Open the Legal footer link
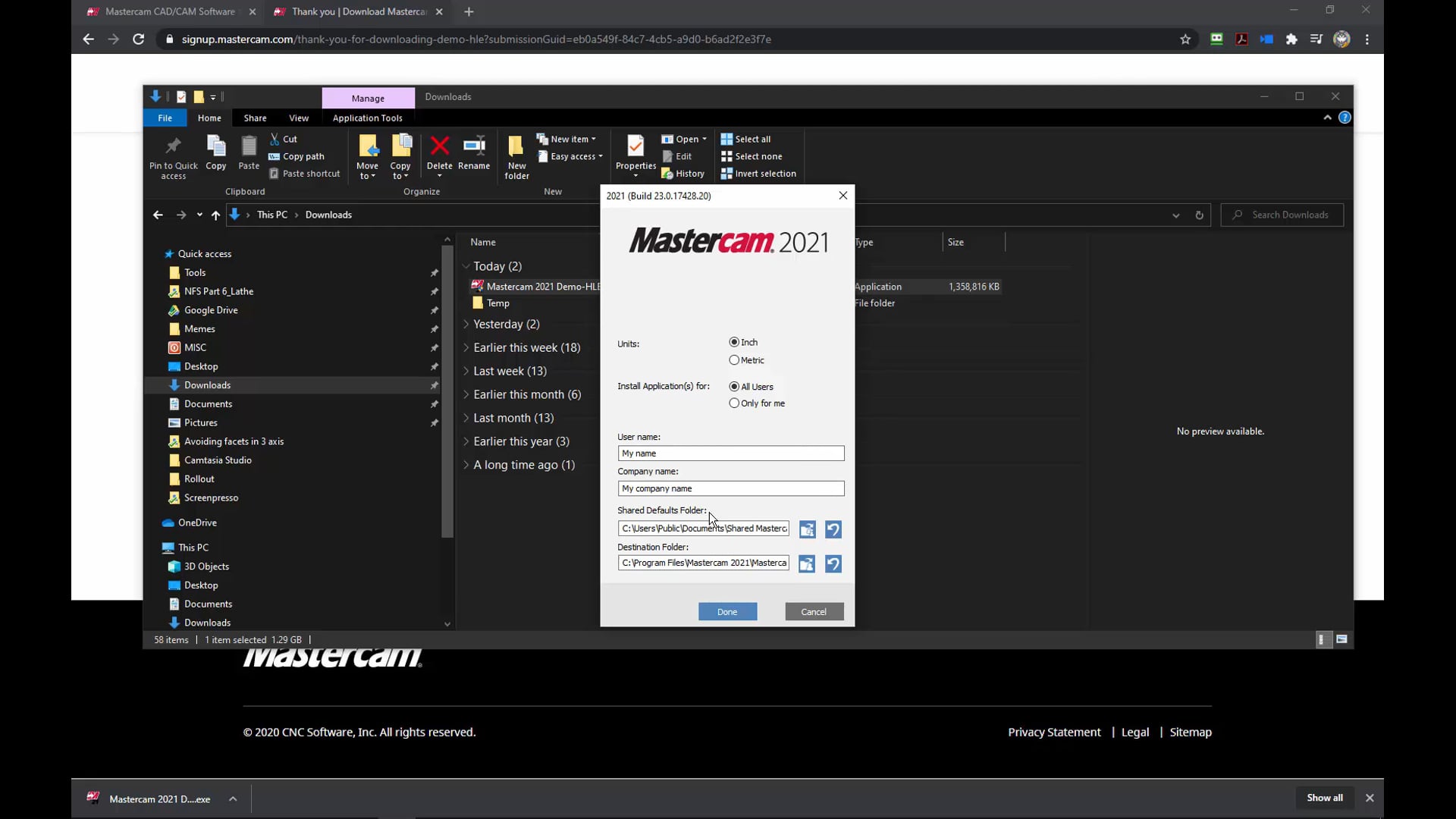This screenshot has width=1456, height=819. 1135,733
